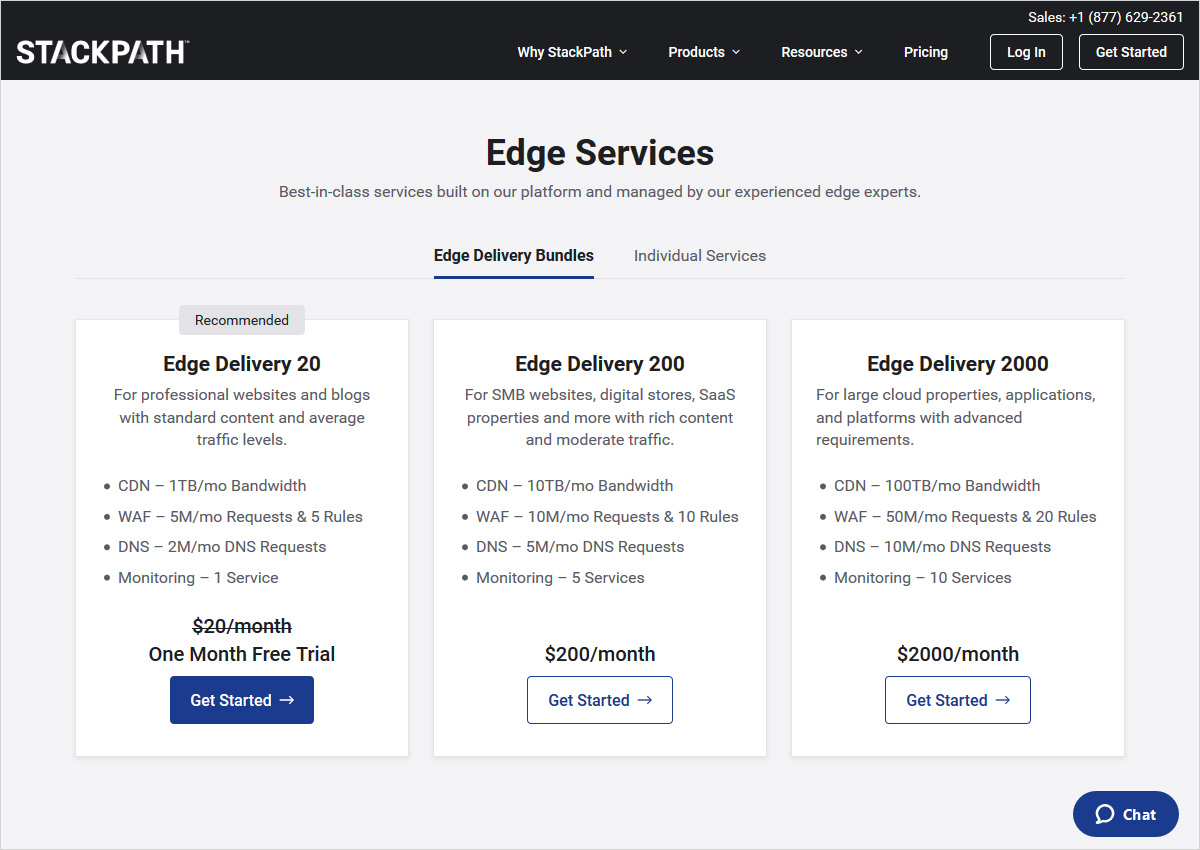Click Get Started in the header
Viewport: 1200px width, 850px height.
pyautogui.click(x=1130, y=52)
